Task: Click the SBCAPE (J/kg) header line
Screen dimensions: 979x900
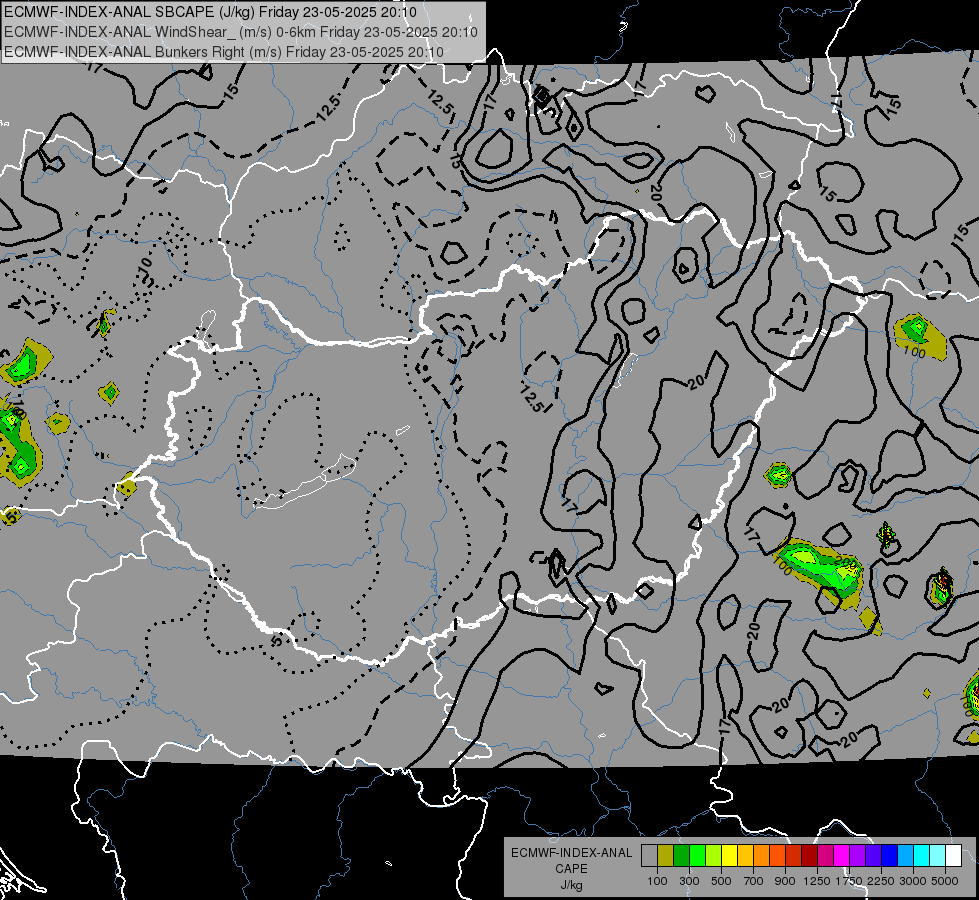Action: [x=210, y=12]
